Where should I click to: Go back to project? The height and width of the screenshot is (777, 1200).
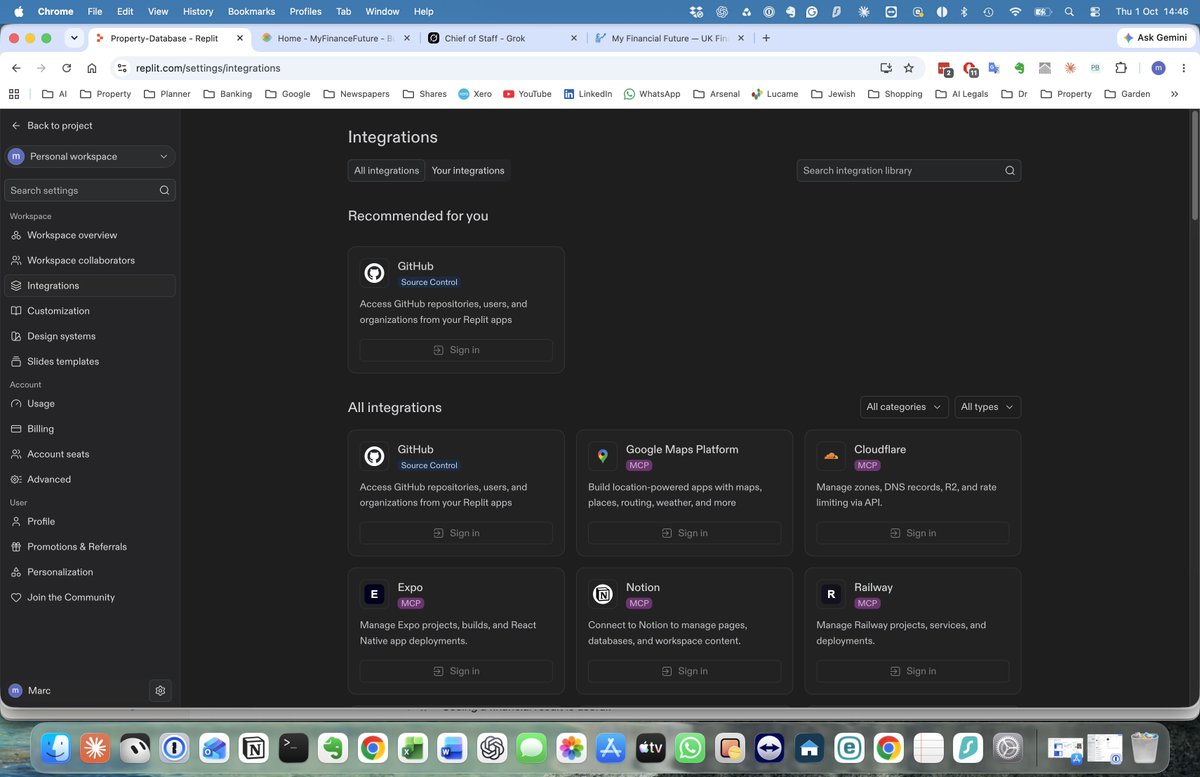(x=51, y=126)
